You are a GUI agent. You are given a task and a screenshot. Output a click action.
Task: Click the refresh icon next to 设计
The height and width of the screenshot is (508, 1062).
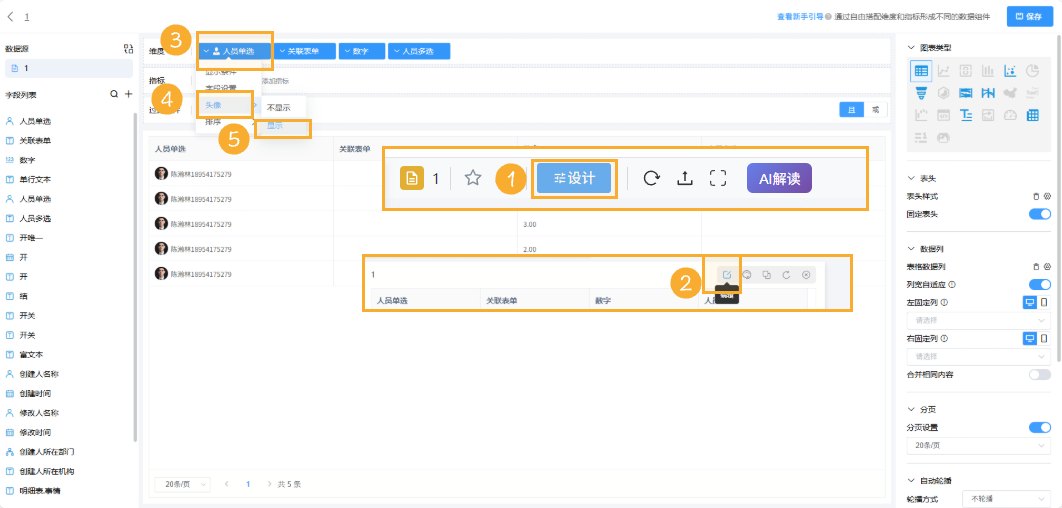[x=652, y=178]
